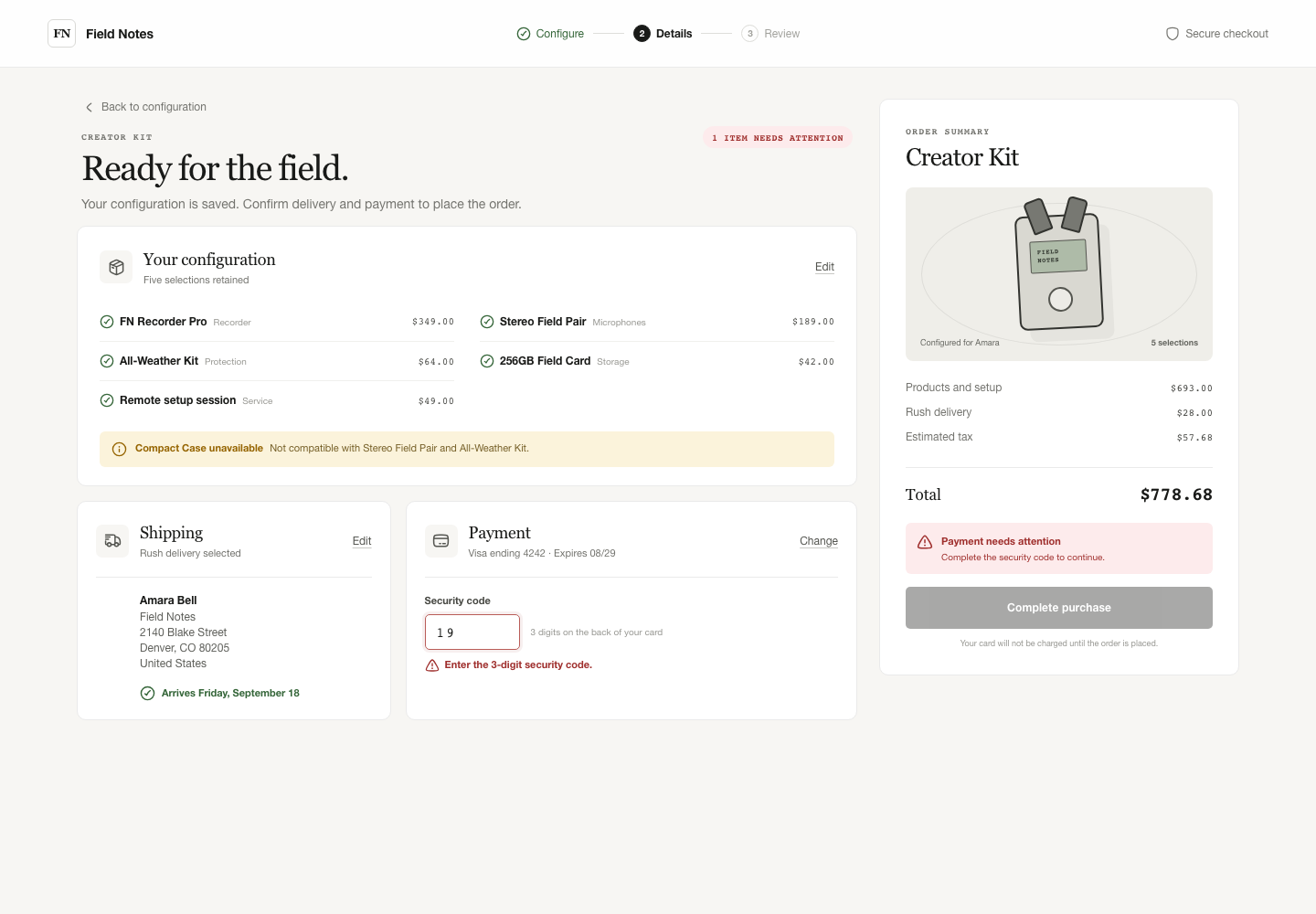Click the Creator Kit product illustration
The width and height of the screenshot is (1316, 914).
pos(1059,274)
